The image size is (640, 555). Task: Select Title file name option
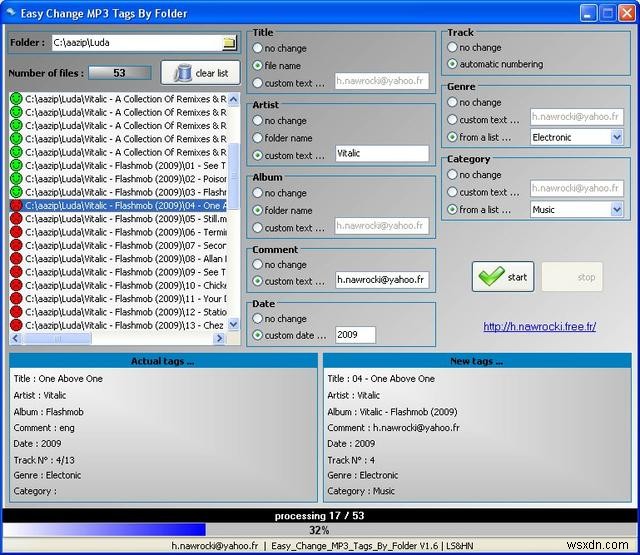tap(258, 65)
